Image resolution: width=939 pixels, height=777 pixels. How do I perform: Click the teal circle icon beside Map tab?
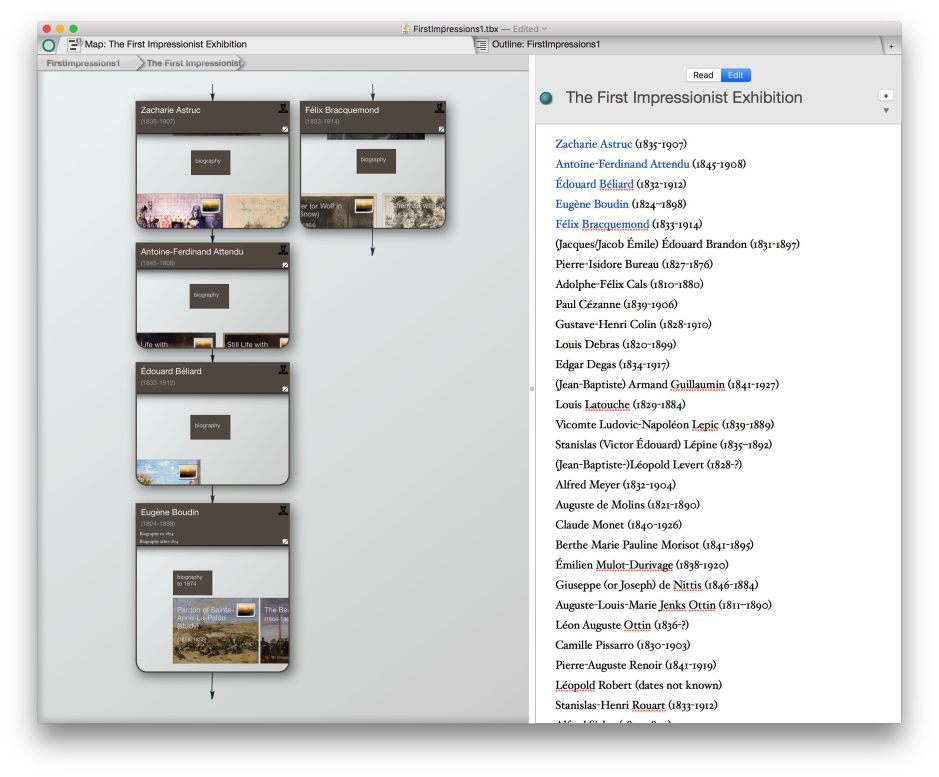point(50,45)
